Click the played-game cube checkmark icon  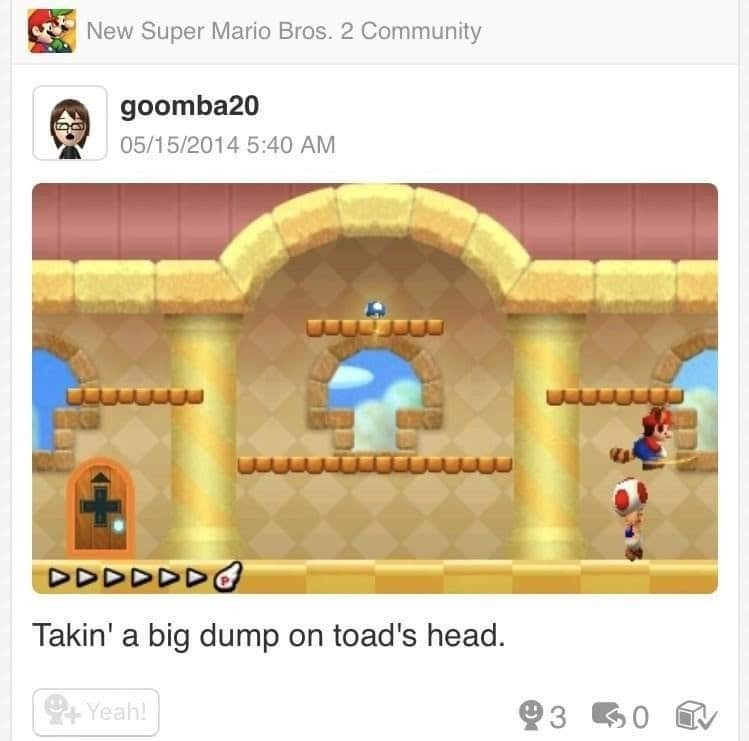[x=696, y=715]
